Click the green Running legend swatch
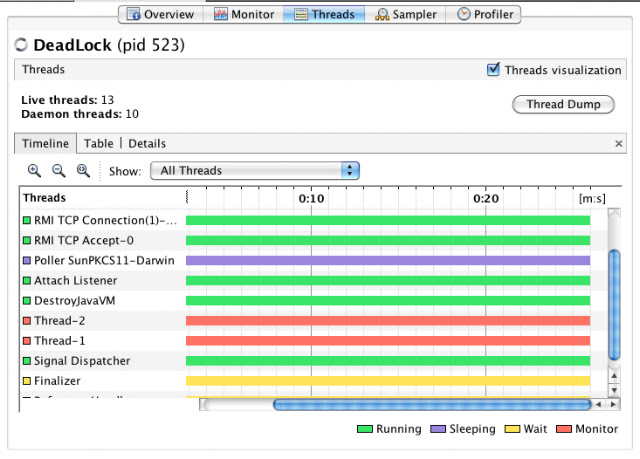Screen dimensions: 640x459 point(364,429)
